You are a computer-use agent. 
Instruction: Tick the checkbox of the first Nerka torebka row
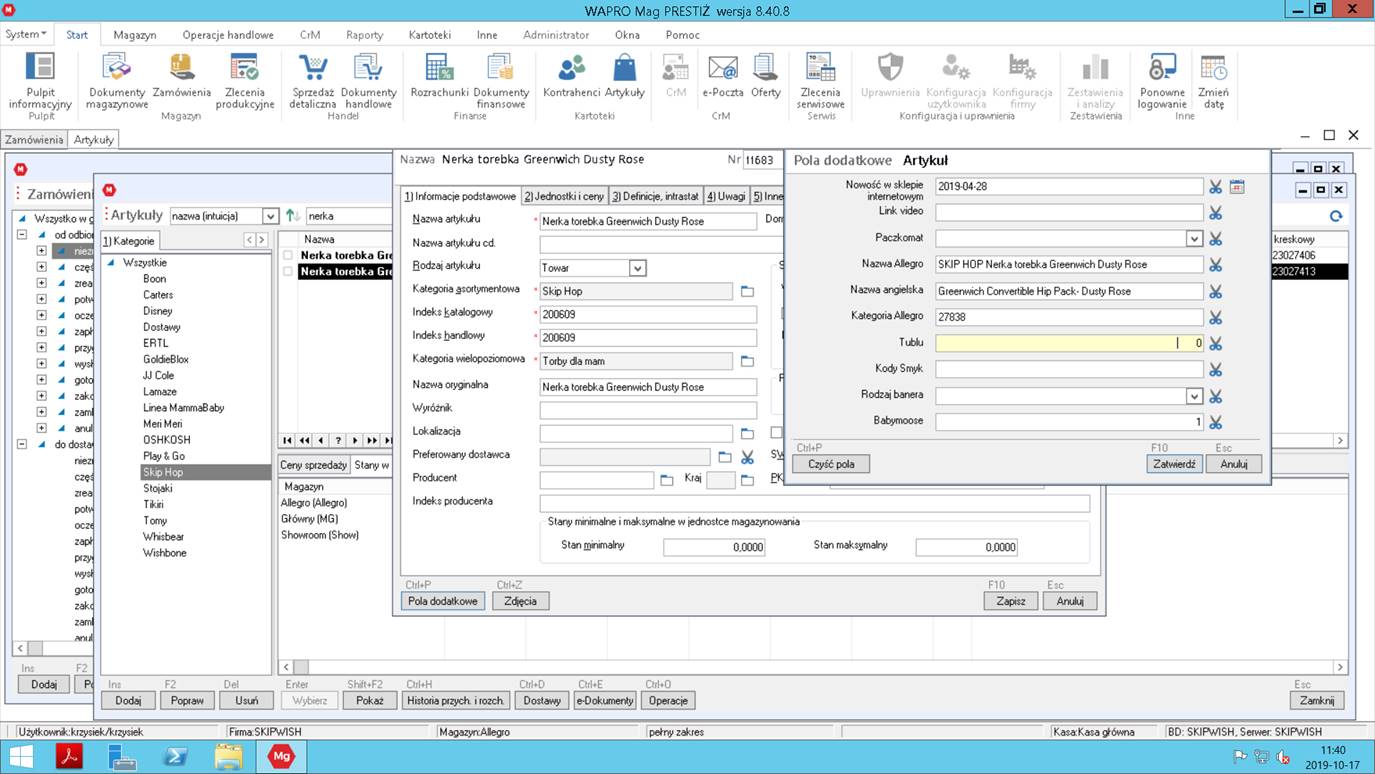288,256
